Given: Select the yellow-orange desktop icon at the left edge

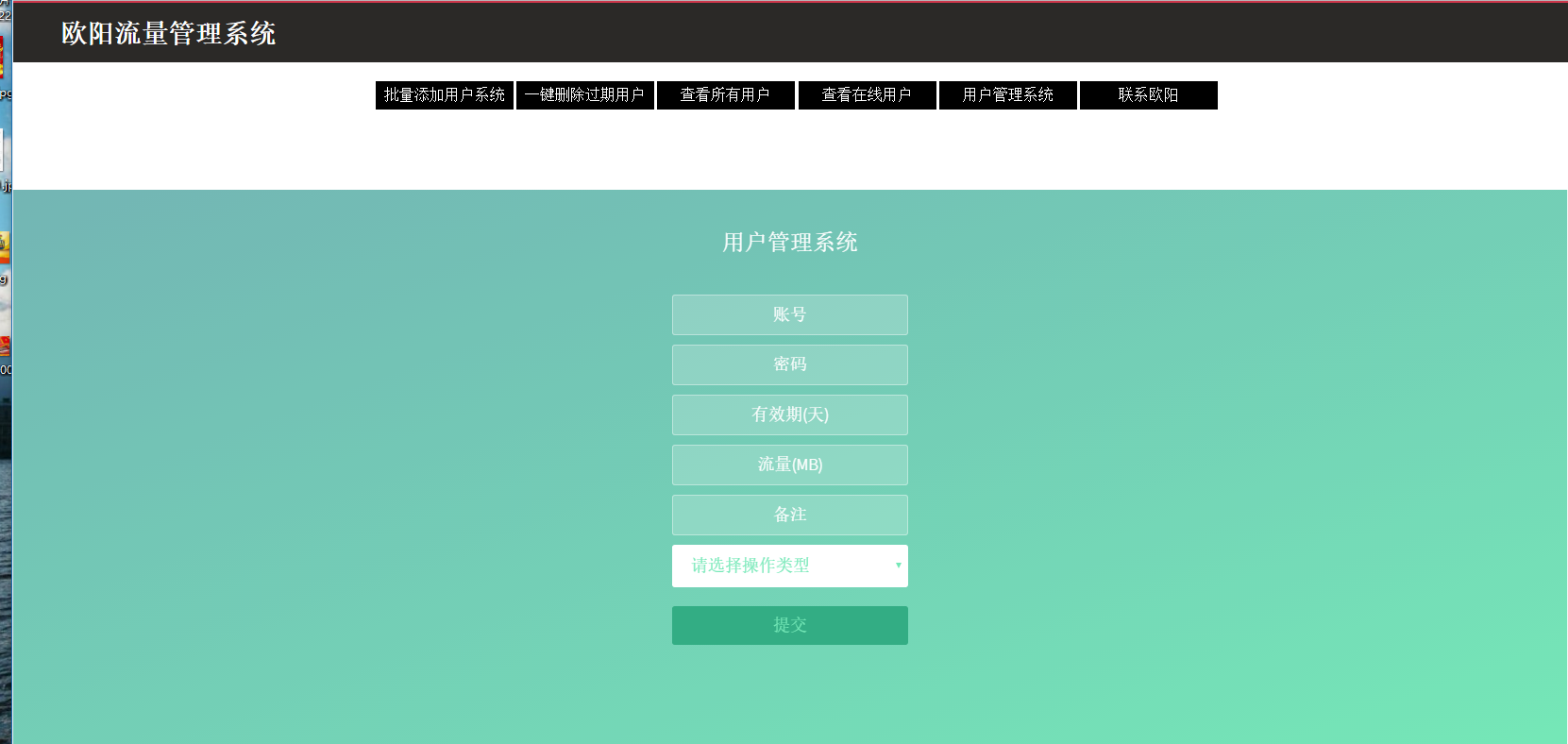Looking at the screenshot, I should (x=4, y=247).
